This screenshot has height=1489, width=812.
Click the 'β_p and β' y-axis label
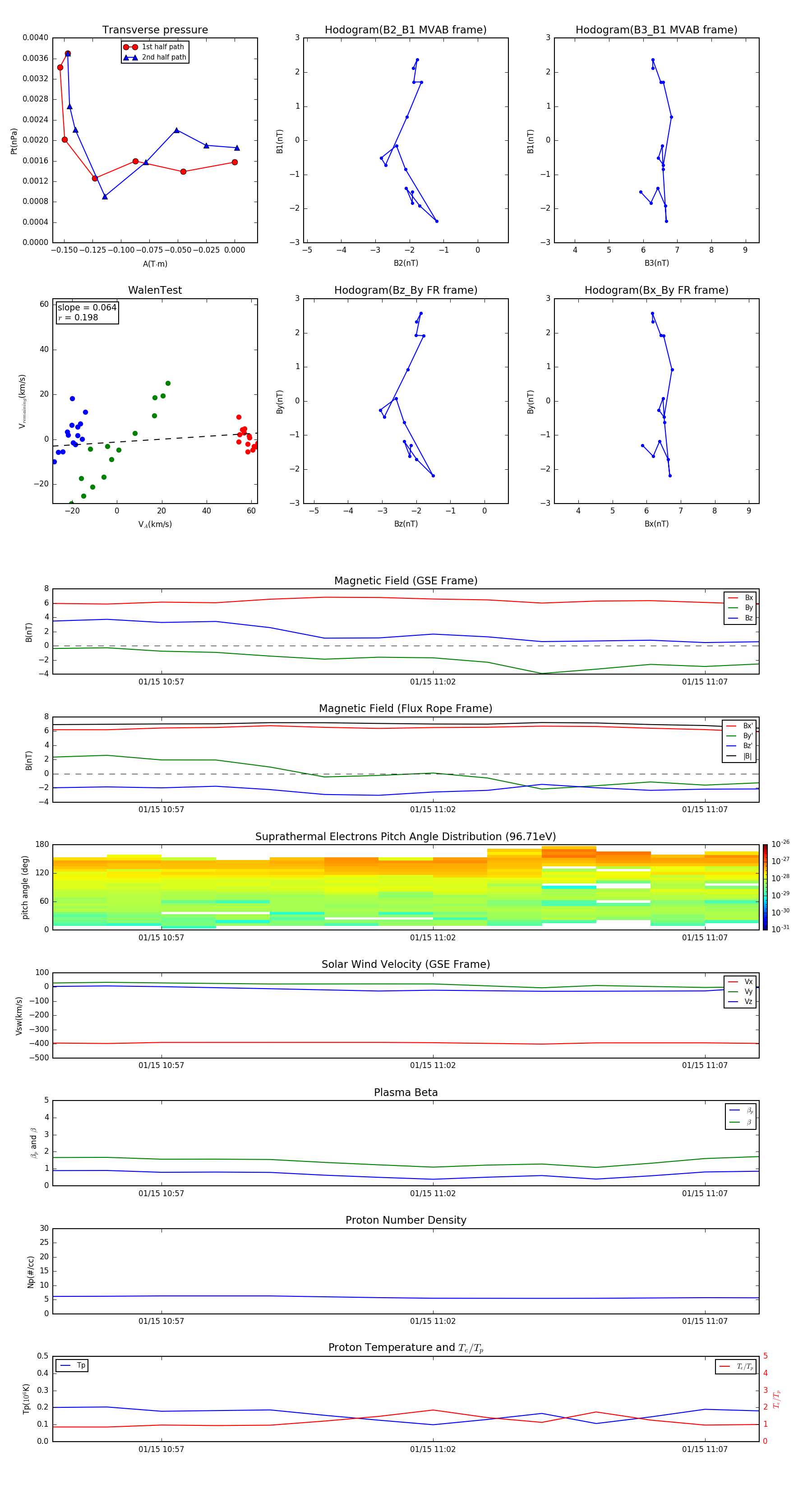[33, 1143]
